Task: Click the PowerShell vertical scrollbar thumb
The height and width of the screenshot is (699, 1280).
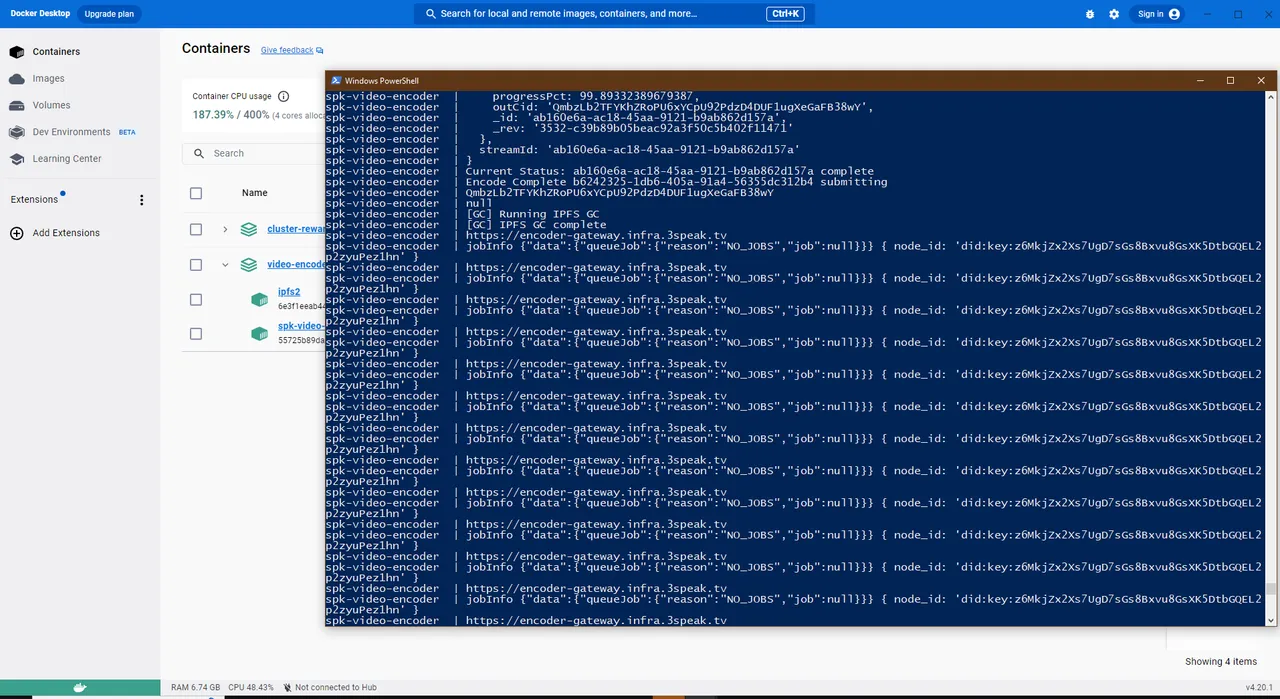Action: click(x=1271, y=589)
